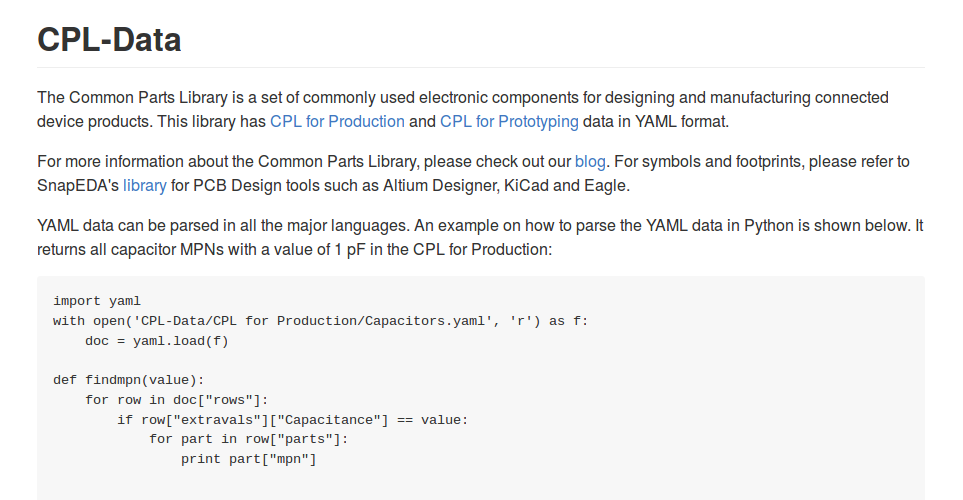Click the 'with open' code line
Screen dimensions: 963x500
click(320, 321)
